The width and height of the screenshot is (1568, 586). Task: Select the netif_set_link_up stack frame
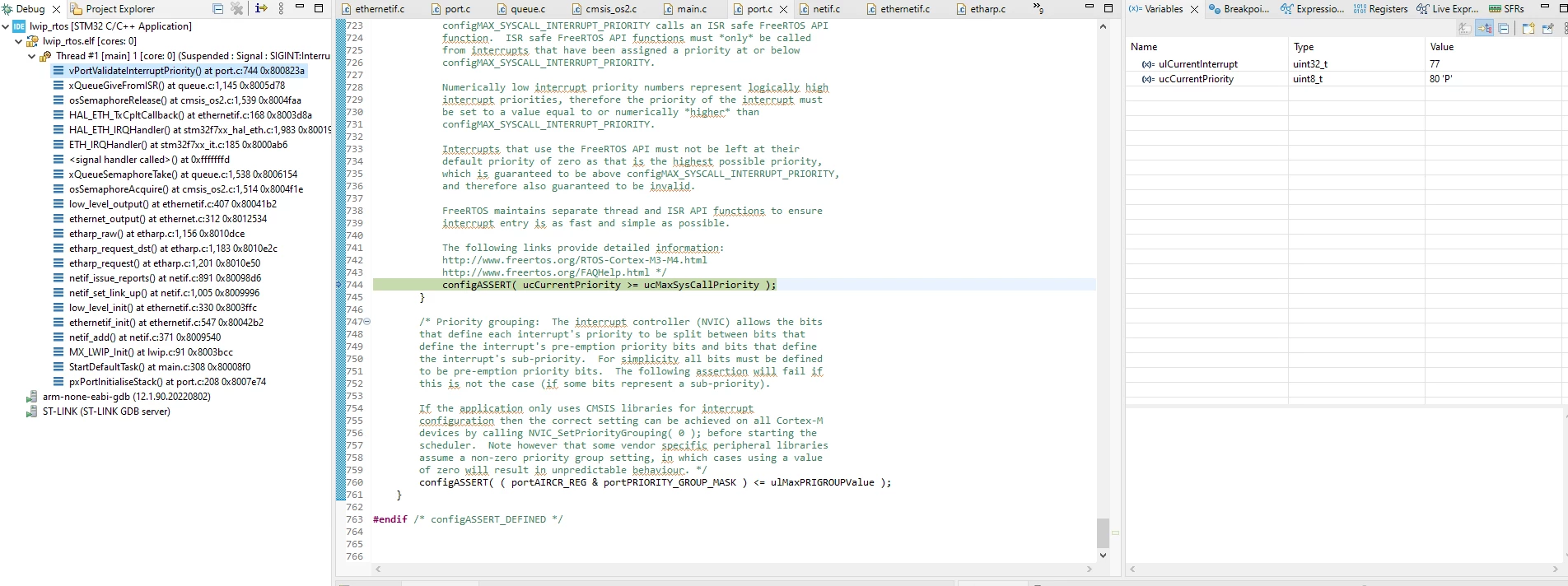coord(156,293)
